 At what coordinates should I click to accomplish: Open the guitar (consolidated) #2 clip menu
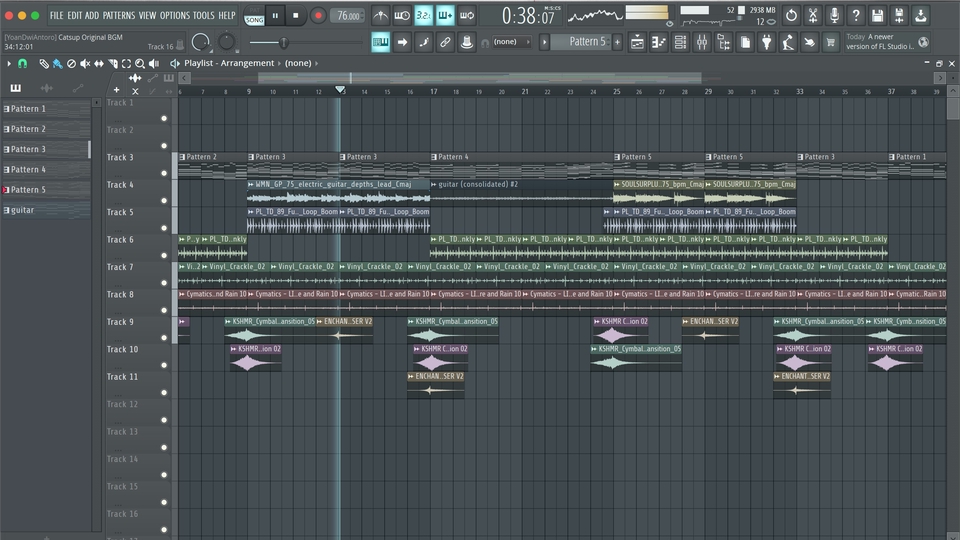tap(433, 184)
